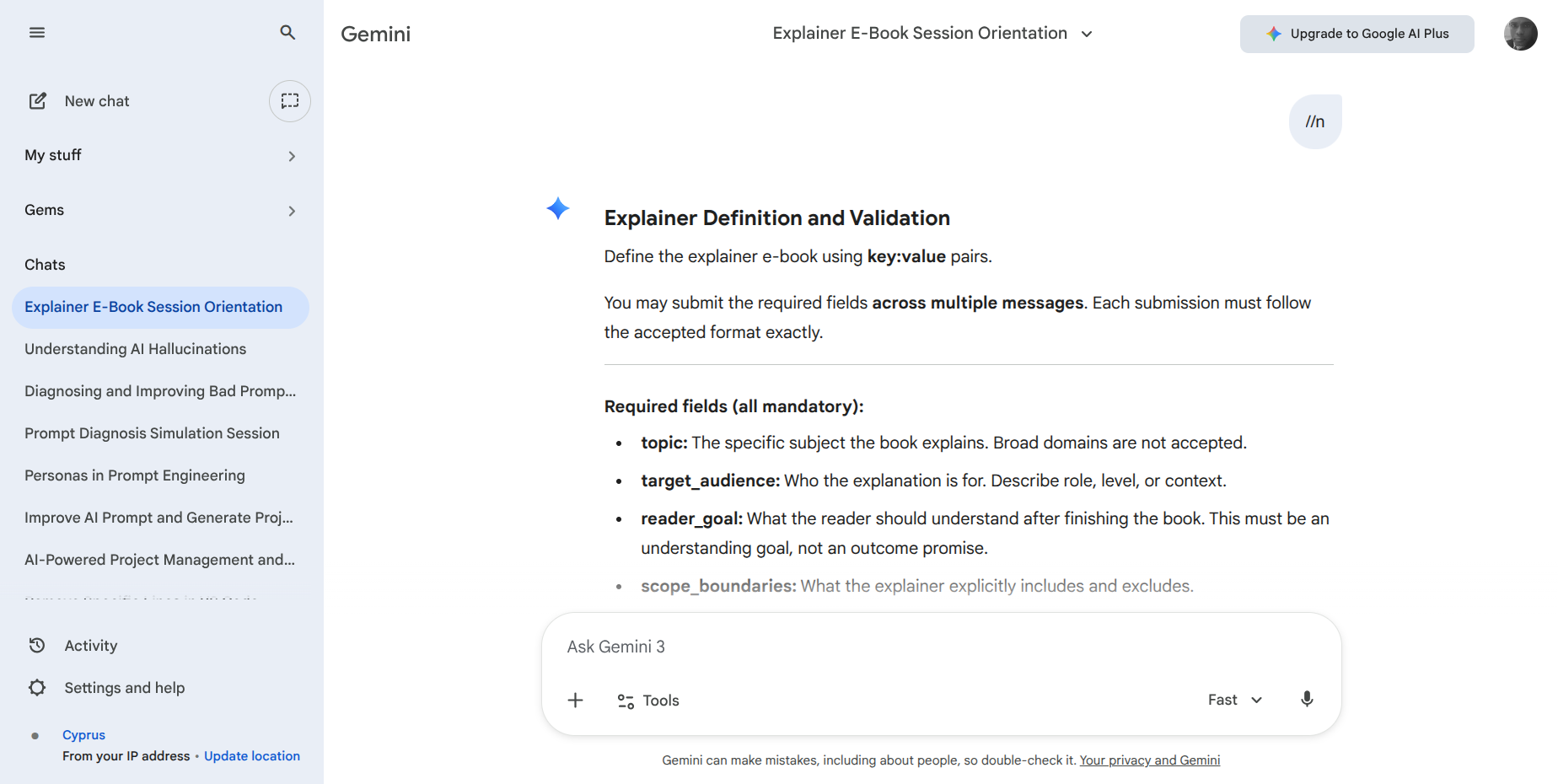Click the Ask Gemini input field
1558x784 pixels.
tap(843, 647)
